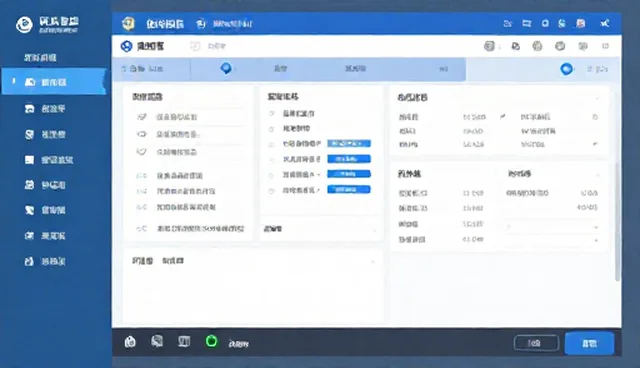Click the dark cloud-shaped icon in header

[x=516, y=47]
